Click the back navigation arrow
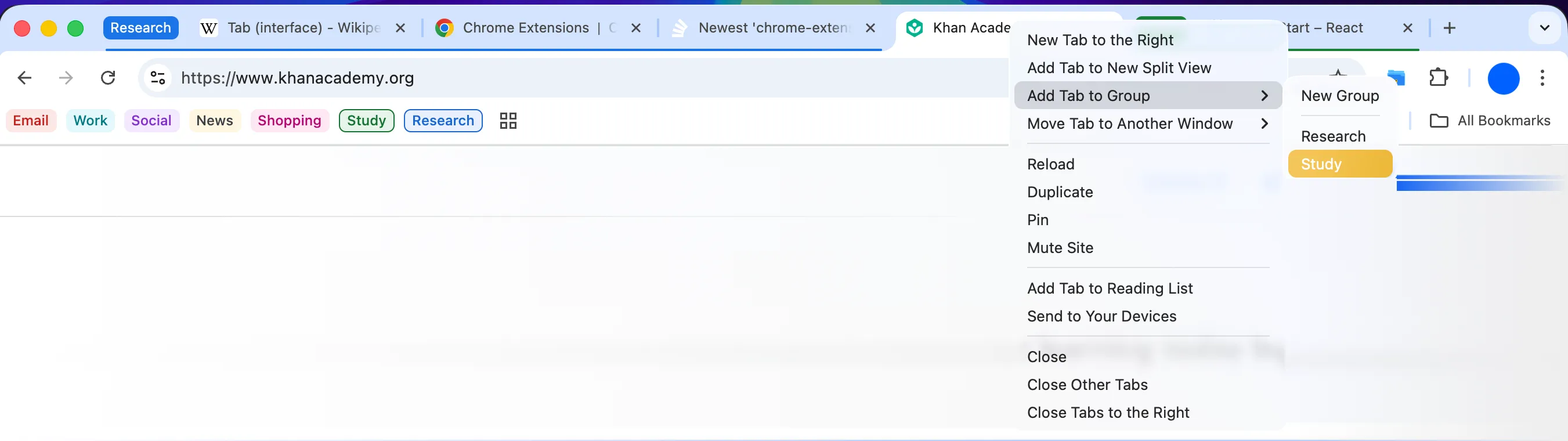This screenshot has height=441, width=1568. click(x=24, y=78)
